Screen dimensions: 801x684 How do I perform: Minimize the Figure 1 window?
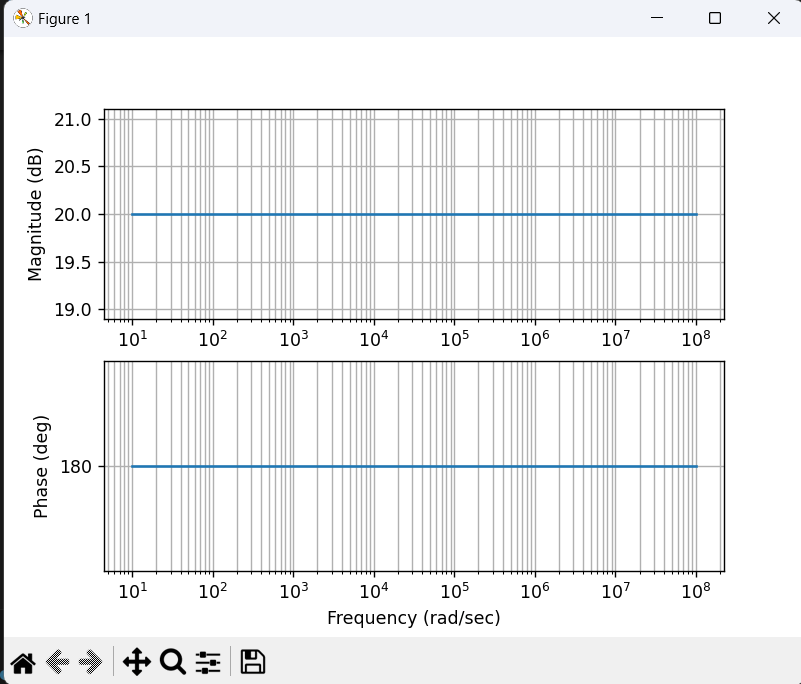click(x=656, y=18)
